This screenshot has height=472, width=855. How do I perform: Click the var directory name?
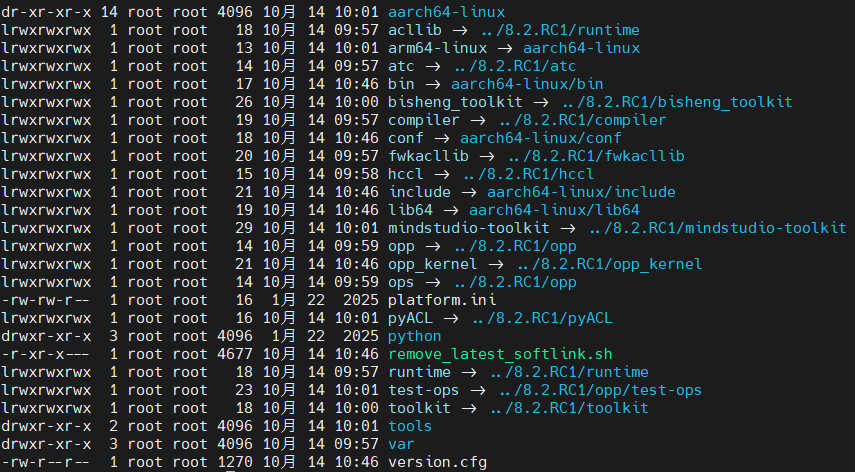pos(401,444)
